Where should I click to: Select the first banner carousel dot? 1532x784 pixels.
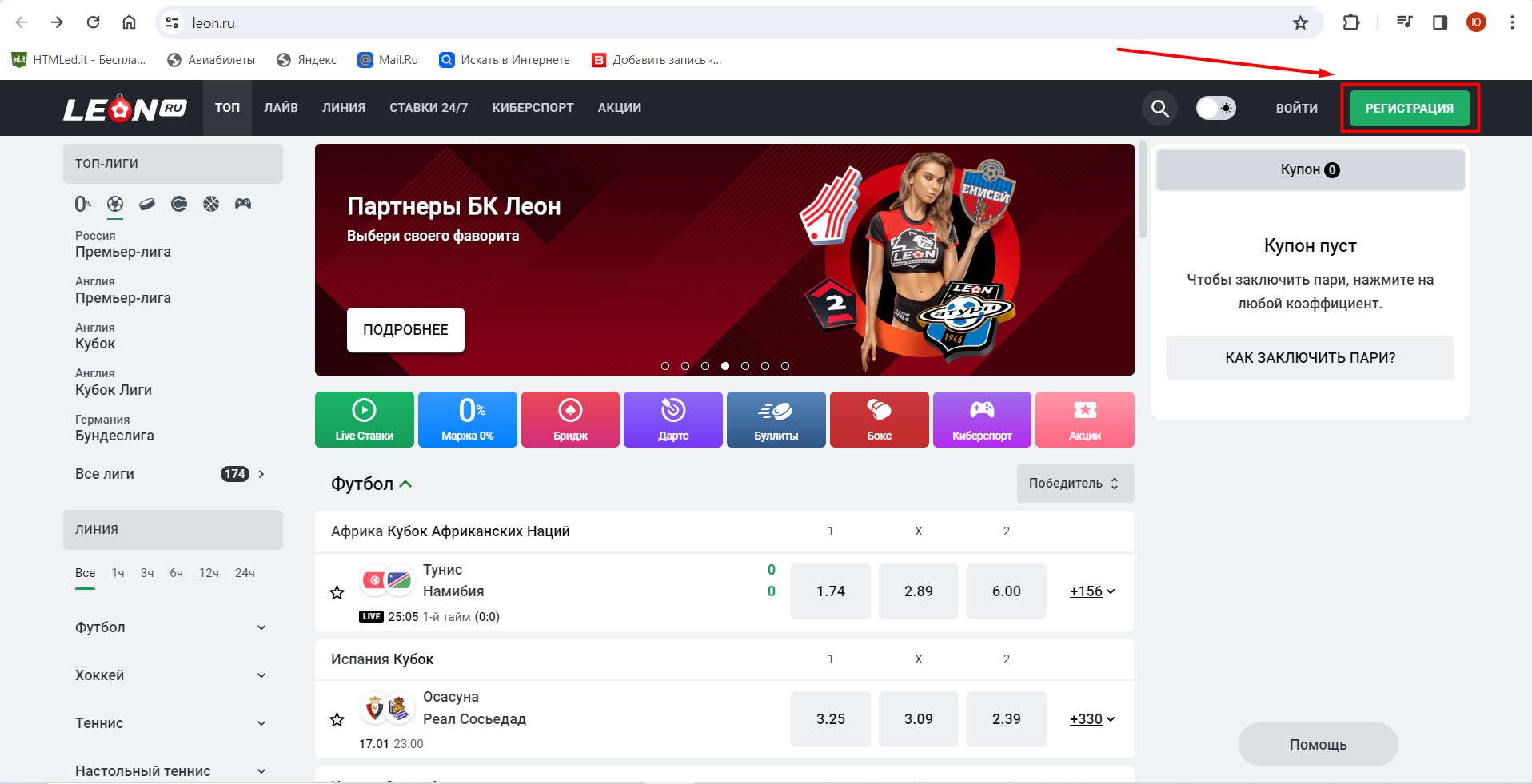(665, 366)
